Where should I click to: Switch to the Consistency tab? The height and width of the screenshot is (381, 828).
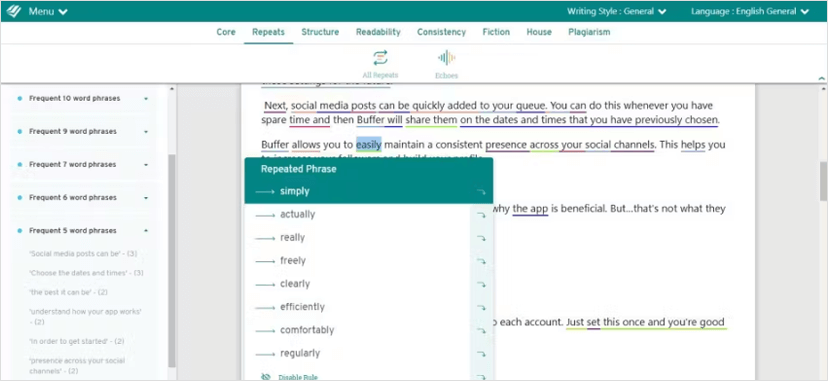click(441, 32)
